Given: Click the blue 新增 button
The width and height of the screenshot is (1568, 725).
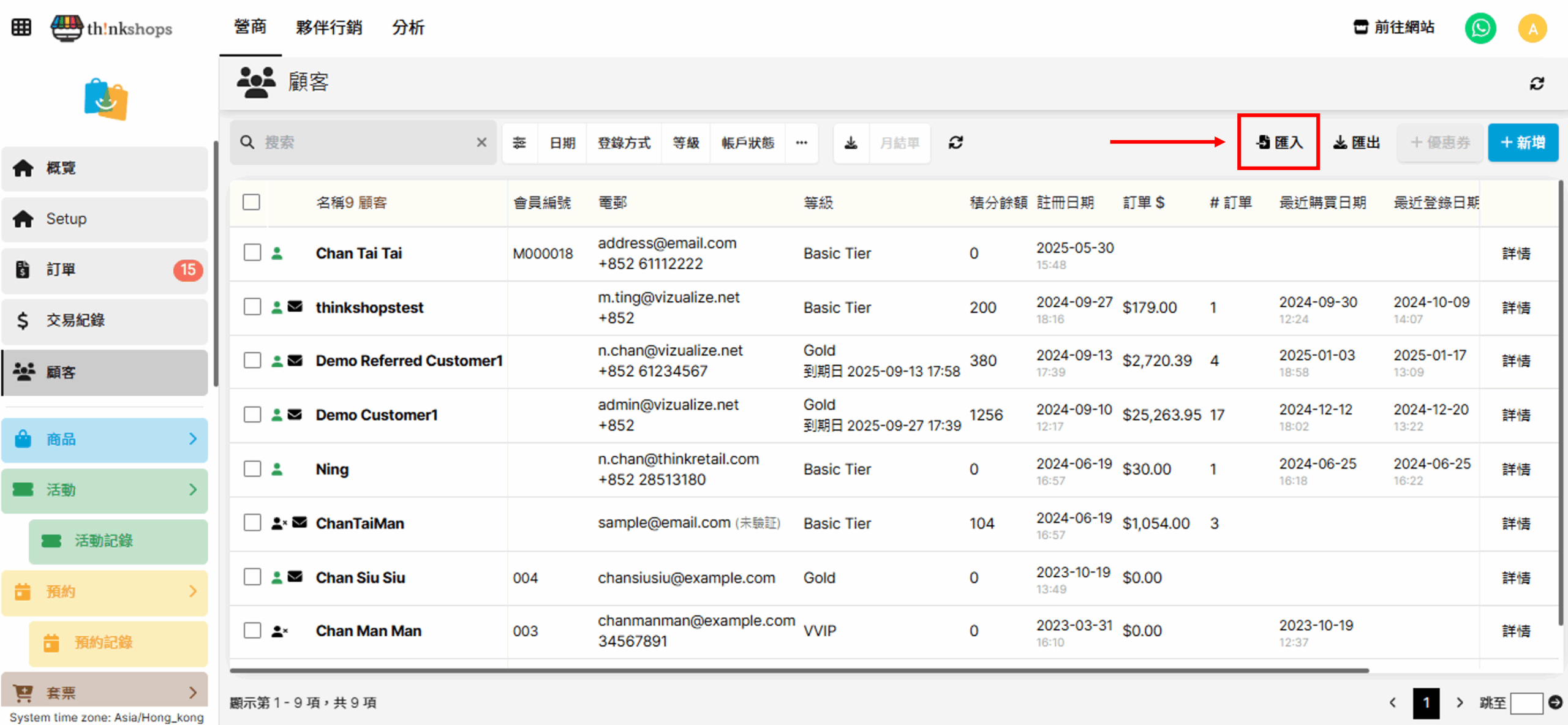Looking at the screenshot, I should [x=1523, y=143].
